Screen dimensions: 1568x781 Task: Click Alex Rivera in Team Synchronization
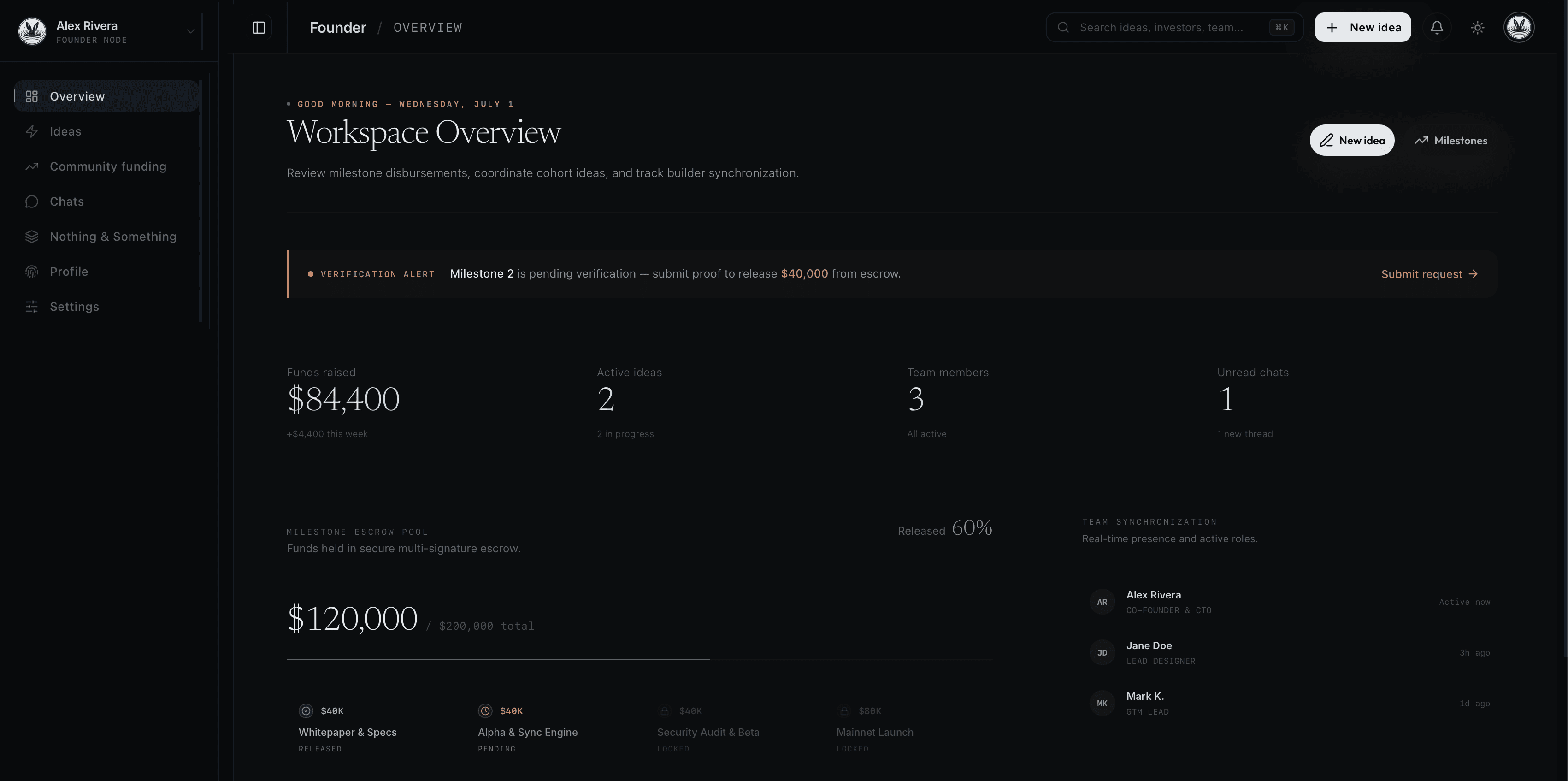click(1153, 595)
